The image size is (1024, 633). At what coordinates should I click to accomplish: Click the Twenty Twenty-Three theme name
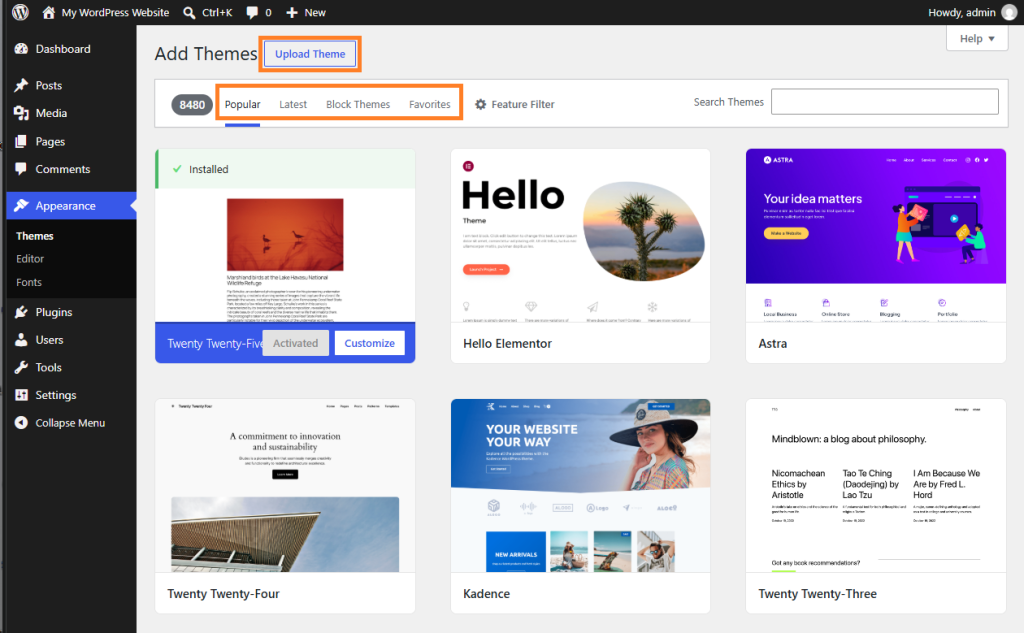pyautogui.click(x=818, y=594)
